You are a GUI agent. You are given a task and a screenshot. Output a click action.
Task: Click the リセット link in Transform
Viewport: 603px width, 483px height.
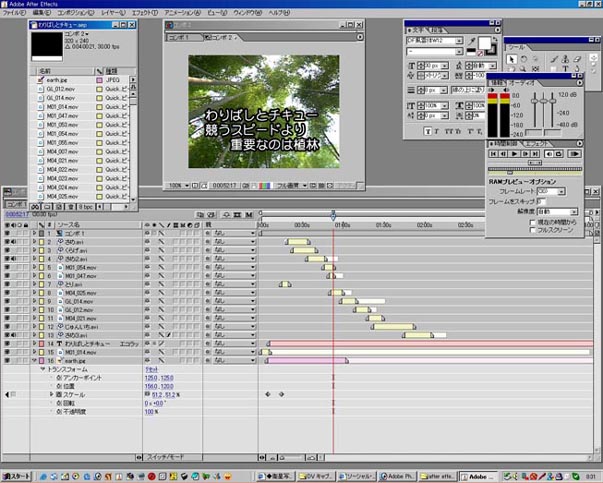point(152,369)
